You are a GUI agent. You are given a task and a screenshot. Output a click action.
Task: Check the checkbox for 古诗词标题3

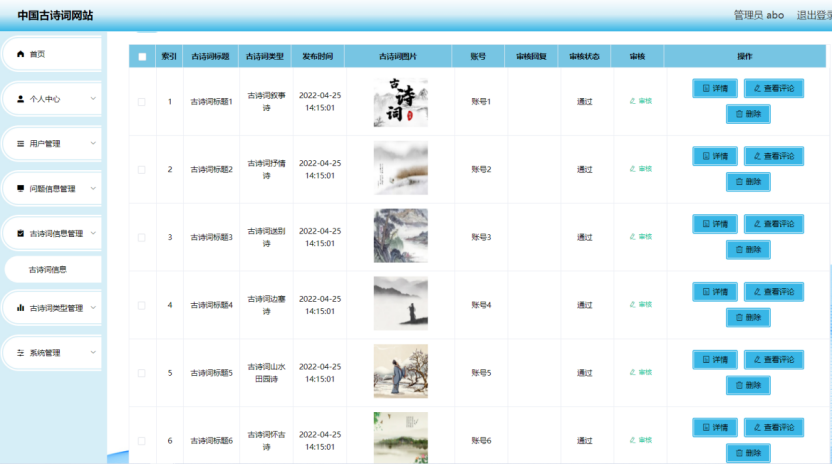pyautogui.click(x=142, y=237)
